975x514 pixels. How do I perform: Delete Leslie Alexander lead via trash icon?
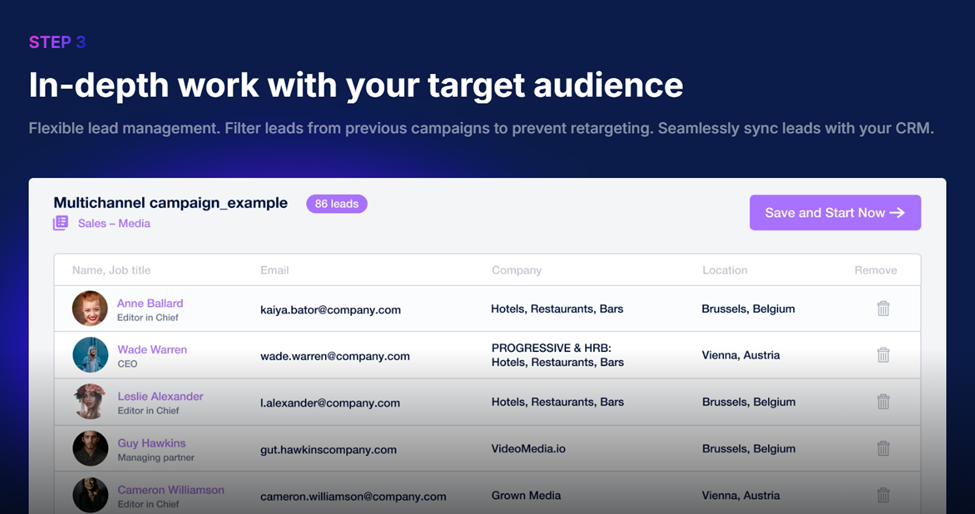pos(883,402)
